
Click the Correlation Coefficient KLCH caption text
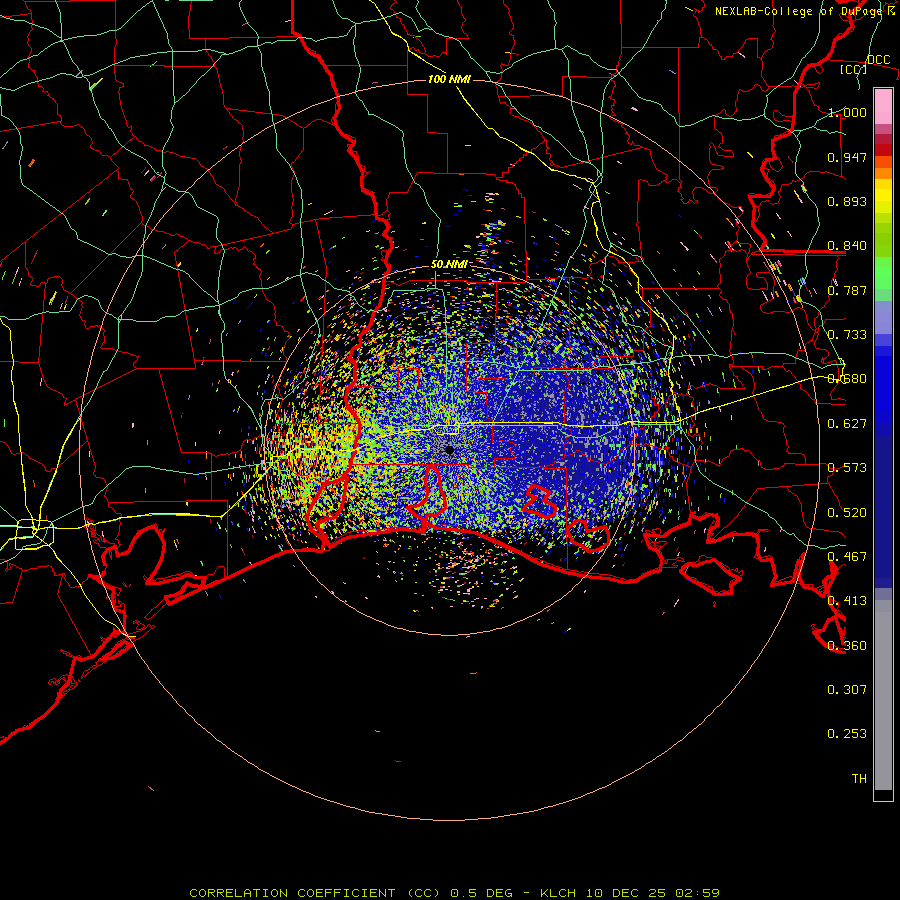454,893
